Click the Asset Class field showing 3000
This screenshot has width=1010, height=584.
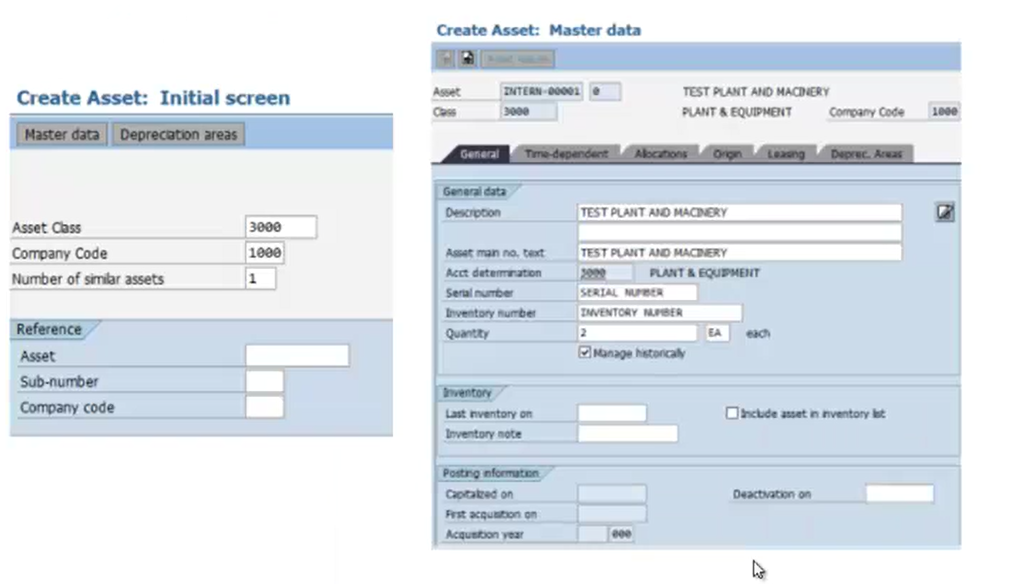point(281,227)
